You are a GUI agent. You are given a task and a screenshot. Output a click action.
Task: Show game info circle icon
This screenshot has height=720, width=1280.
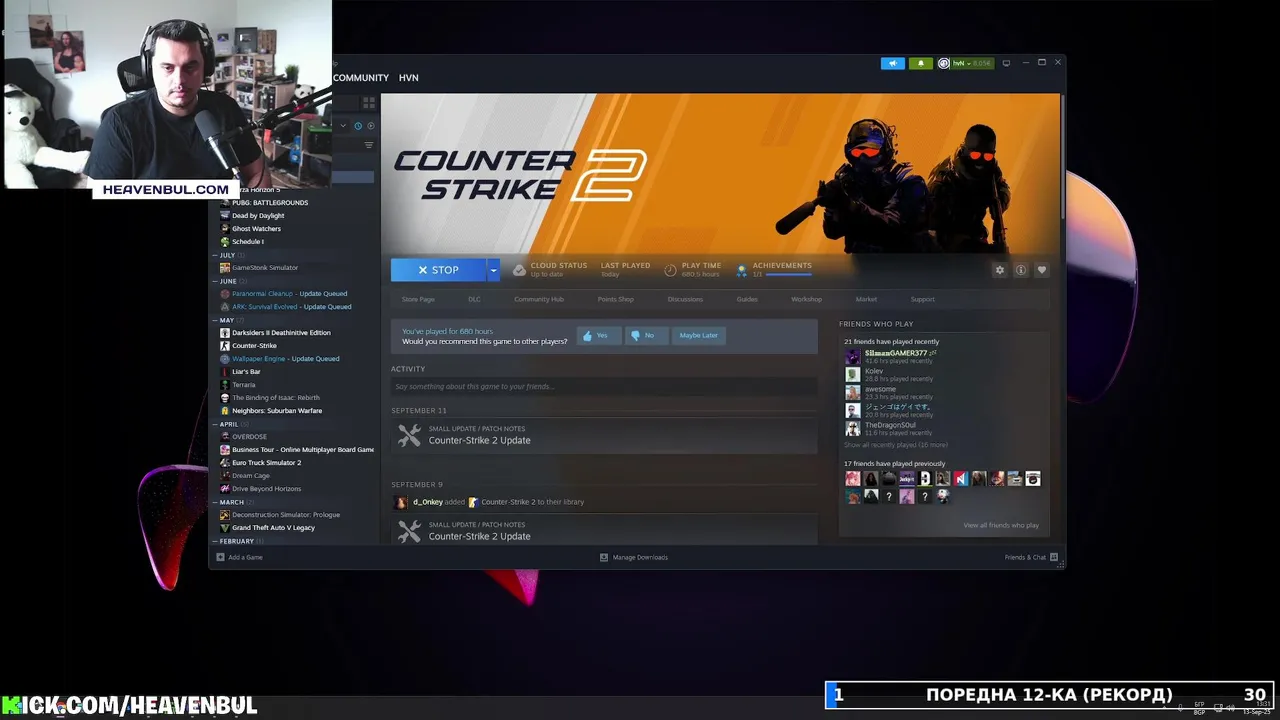coord(1020,270)
